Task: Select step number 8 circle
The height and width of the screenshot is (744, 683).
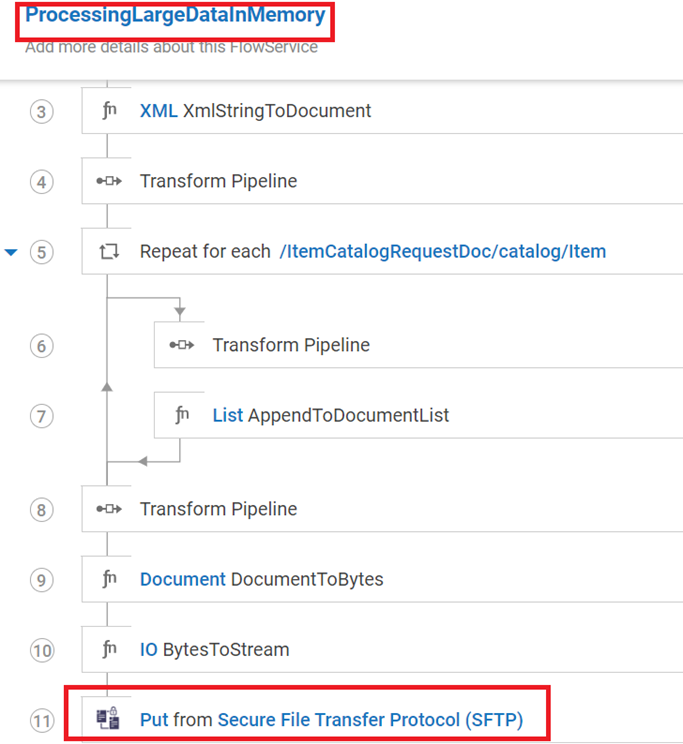Action: coord(41,510)
